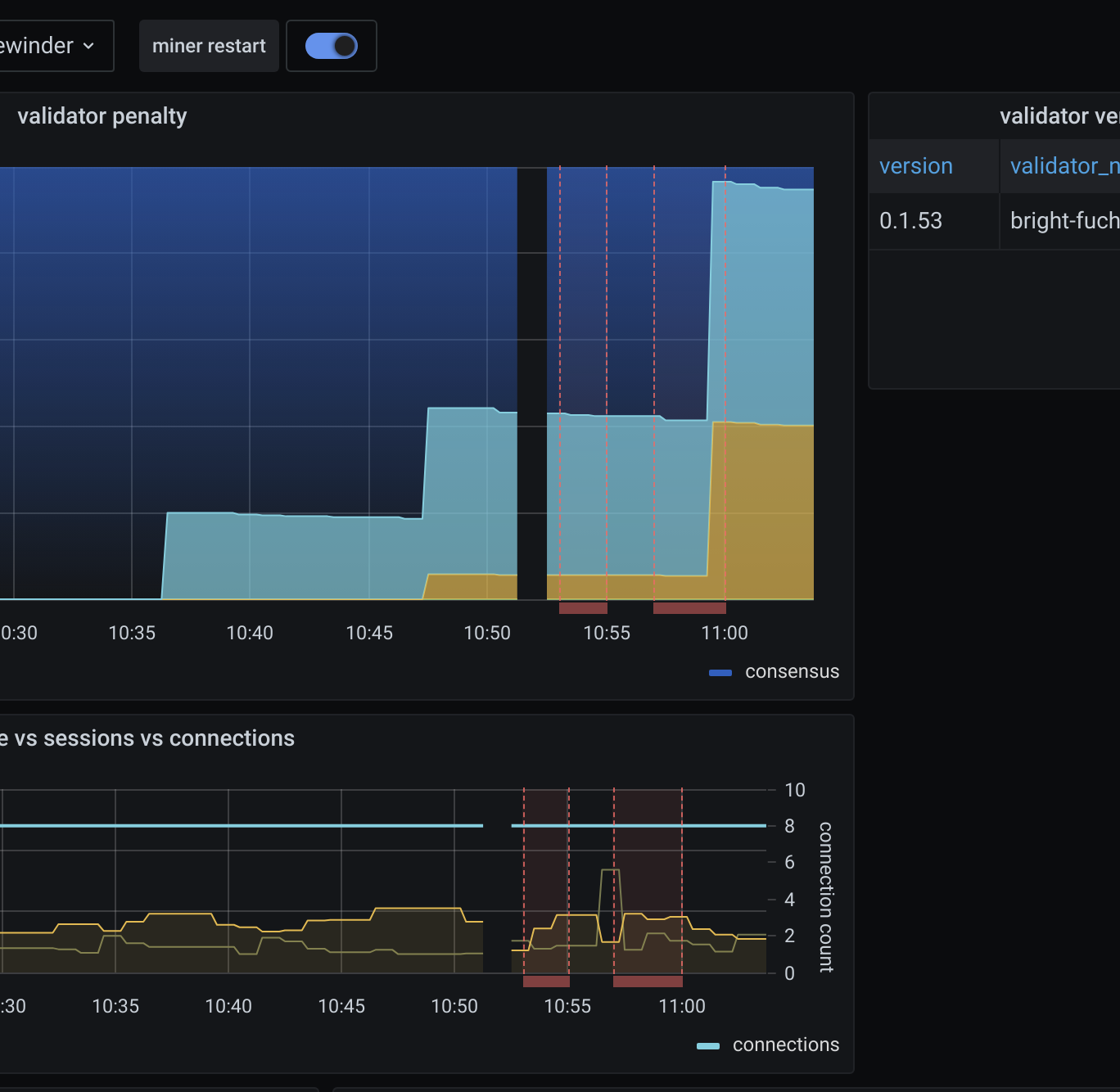Toggle the consensus series in the legend
Screen dimensions: 1120x1092
click(792, 671)
